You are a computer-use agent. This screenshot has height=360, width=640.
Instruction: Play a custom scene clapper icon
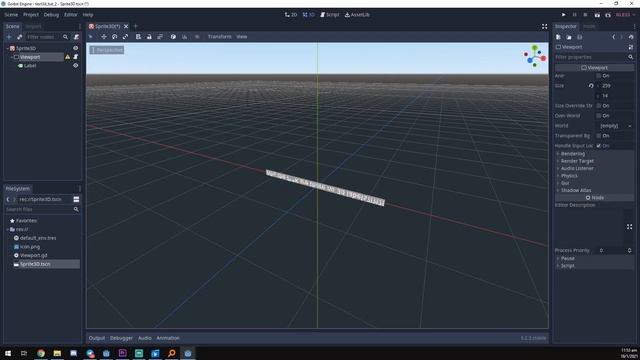608,15
